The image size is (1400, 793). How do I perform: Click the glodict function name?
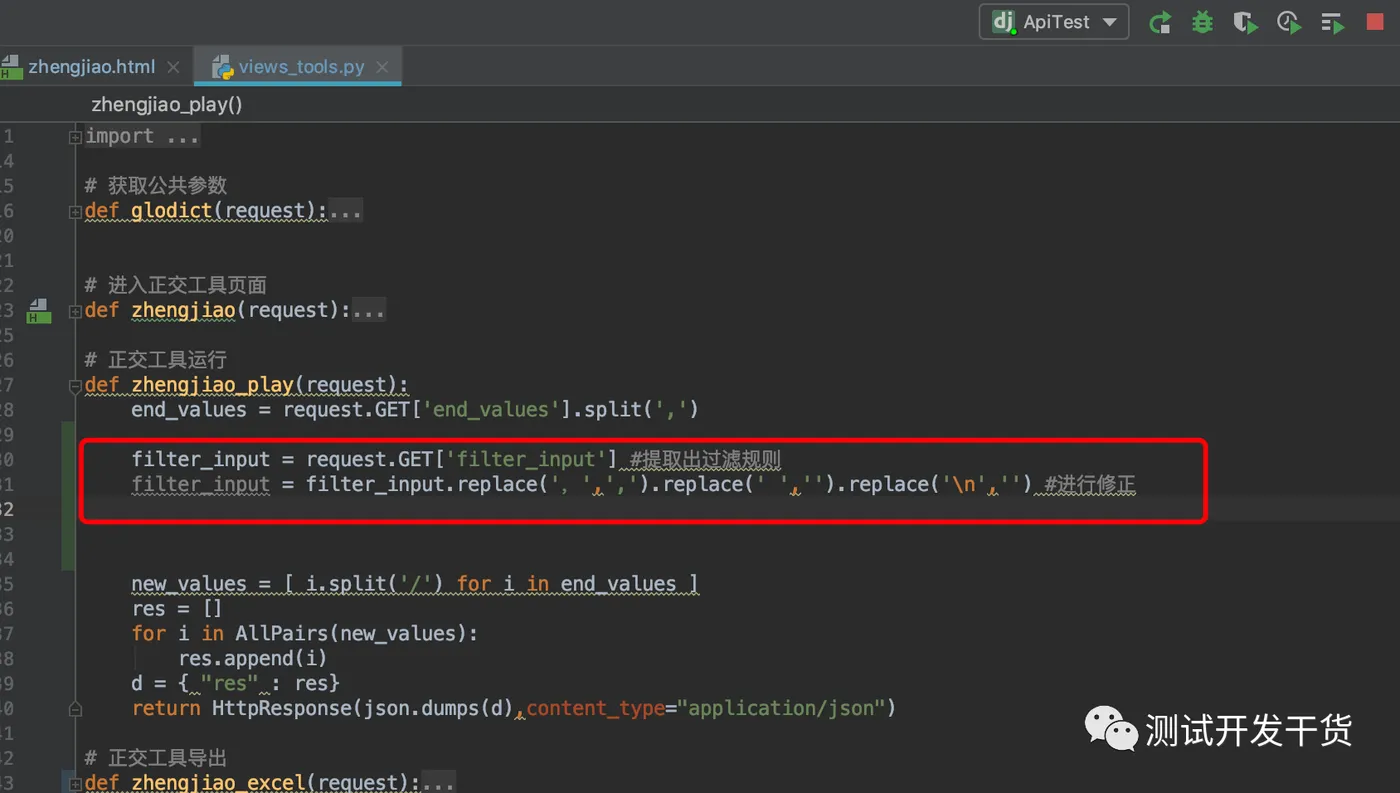tap(172, 211)
